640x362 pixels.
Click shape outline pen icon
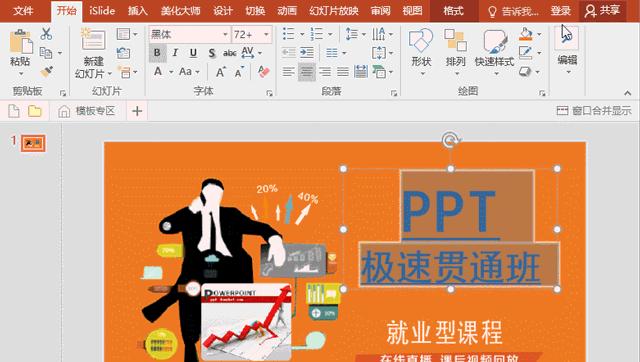pos(526,52)
